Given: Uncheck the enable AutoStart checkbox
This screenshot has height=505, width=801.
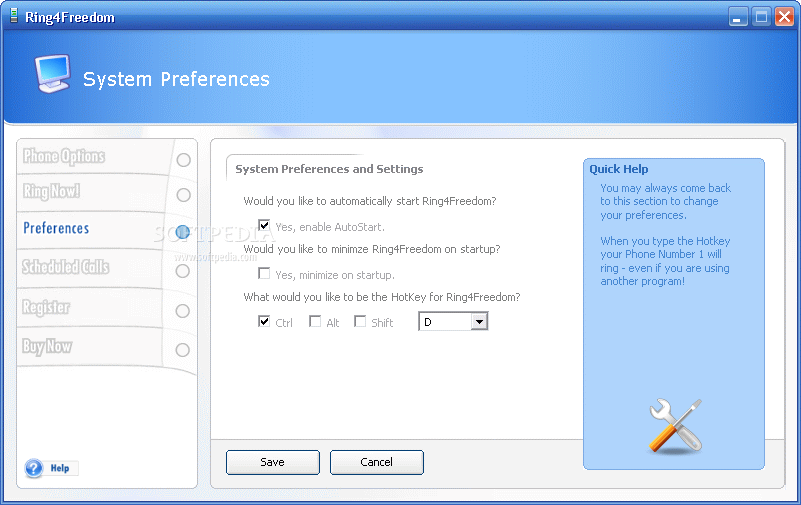Looking at the screenshot, I should tap(264, 225).
